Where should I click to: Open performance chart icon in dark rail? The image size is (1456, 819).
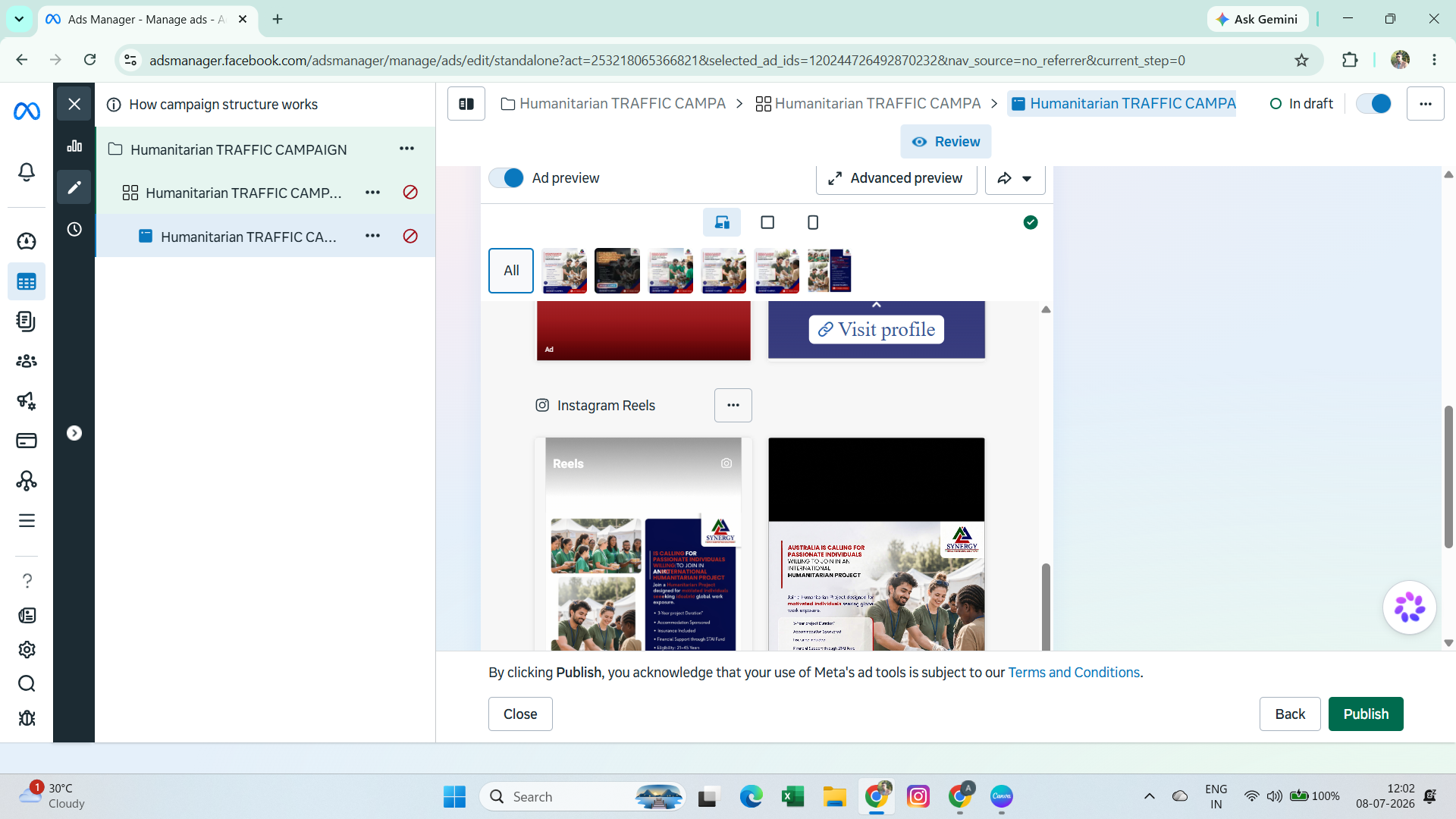(74, 146)
